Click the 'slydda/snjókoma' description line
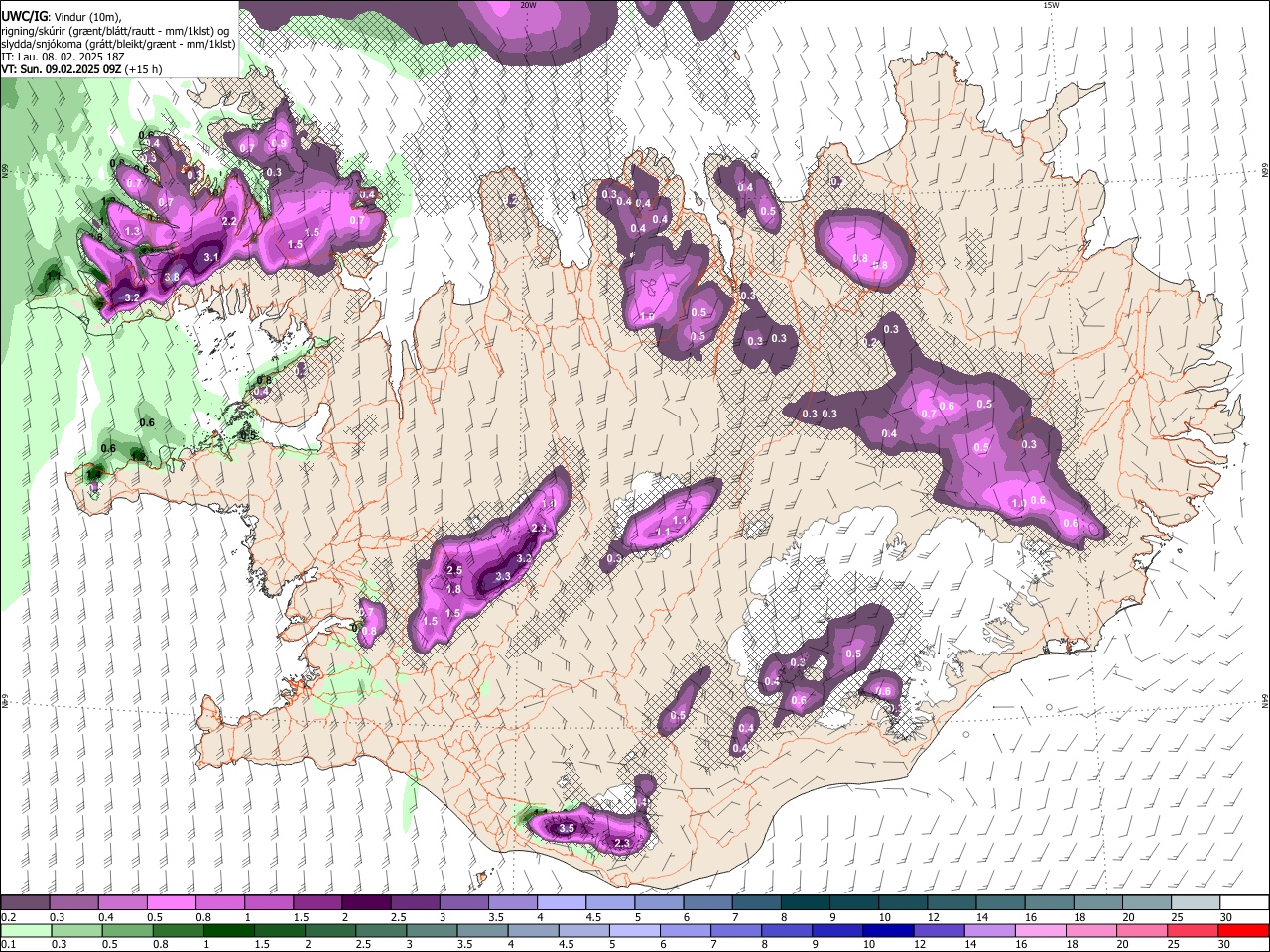1270x952 pixels. (118, 44)
